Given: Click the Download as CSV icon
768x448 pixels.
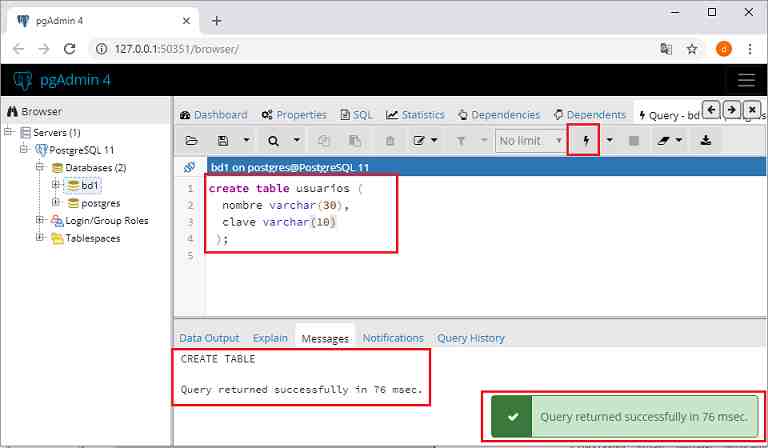Looking at the screenshot, I should (705, 141).
